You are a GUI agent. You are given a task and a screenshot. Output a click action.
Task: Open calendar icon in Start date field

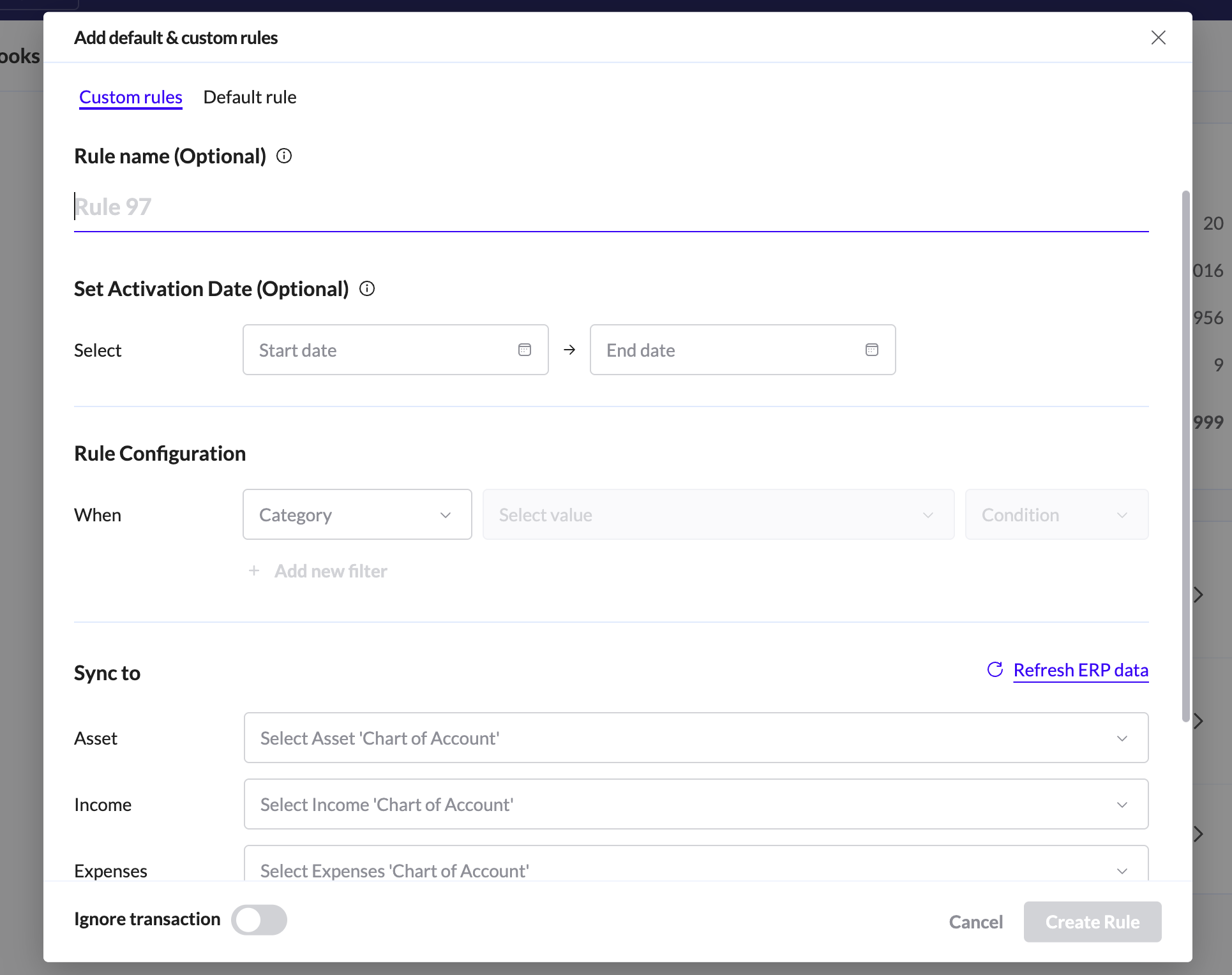click(525, 350)
